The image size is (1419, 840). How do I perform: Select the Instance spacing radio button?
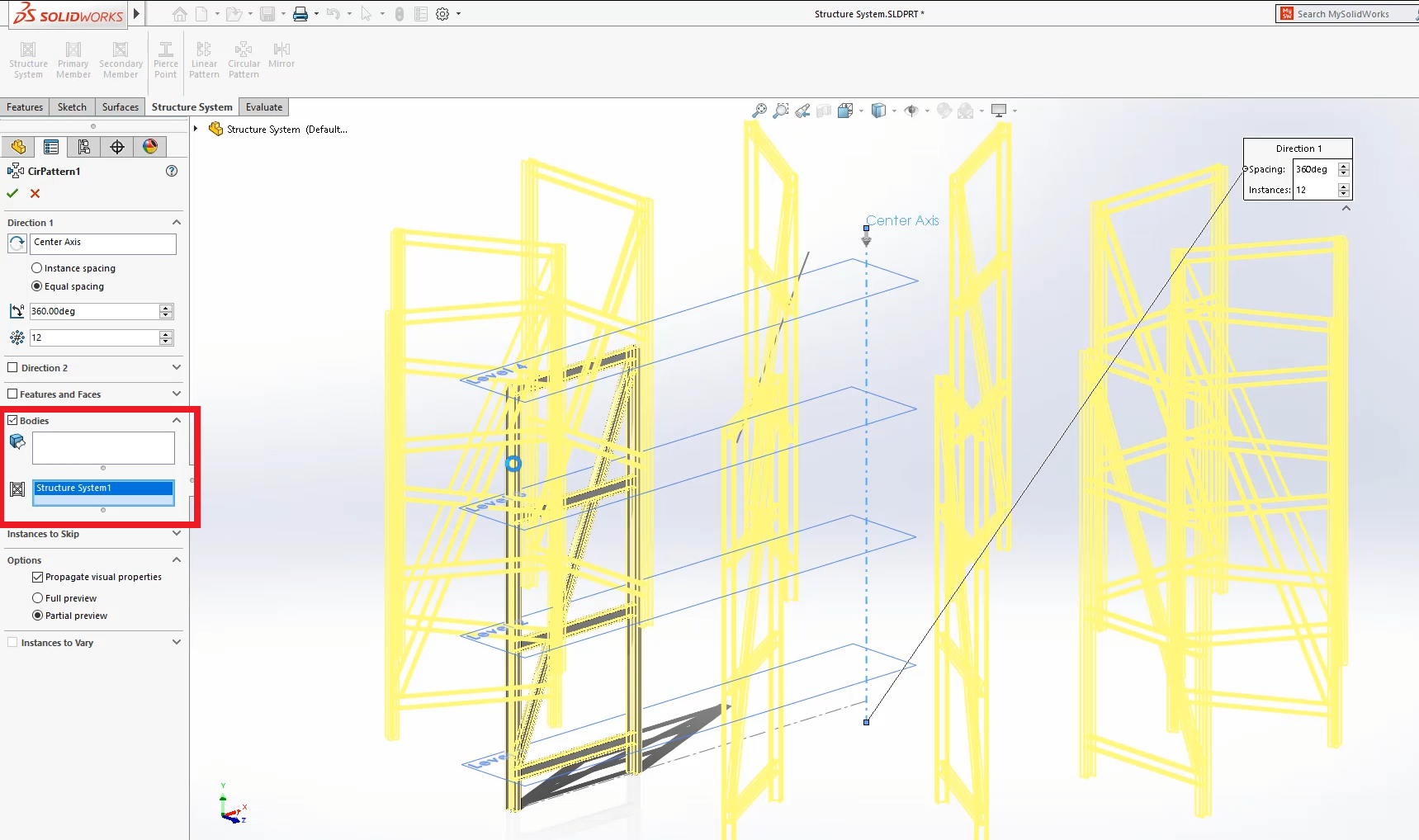36,268
